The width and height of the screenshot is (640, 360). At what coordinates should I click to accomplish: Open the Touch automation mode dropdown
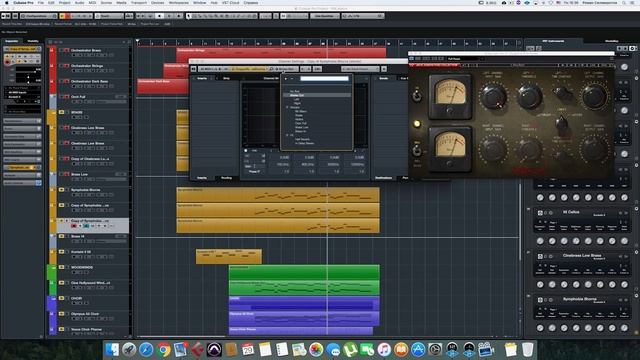click(109, 16)
